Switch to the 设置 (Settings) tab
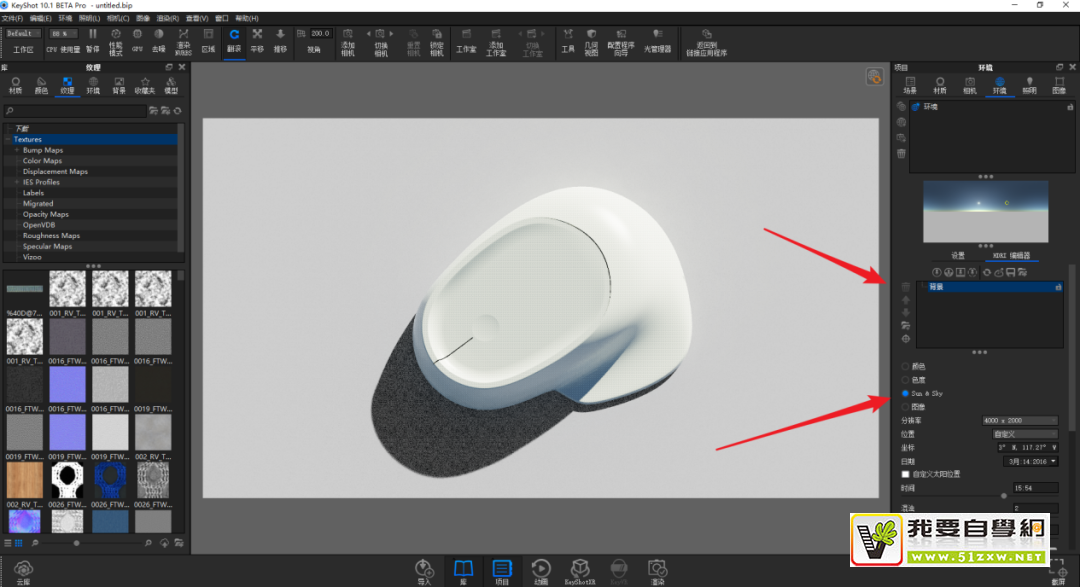 958,256
